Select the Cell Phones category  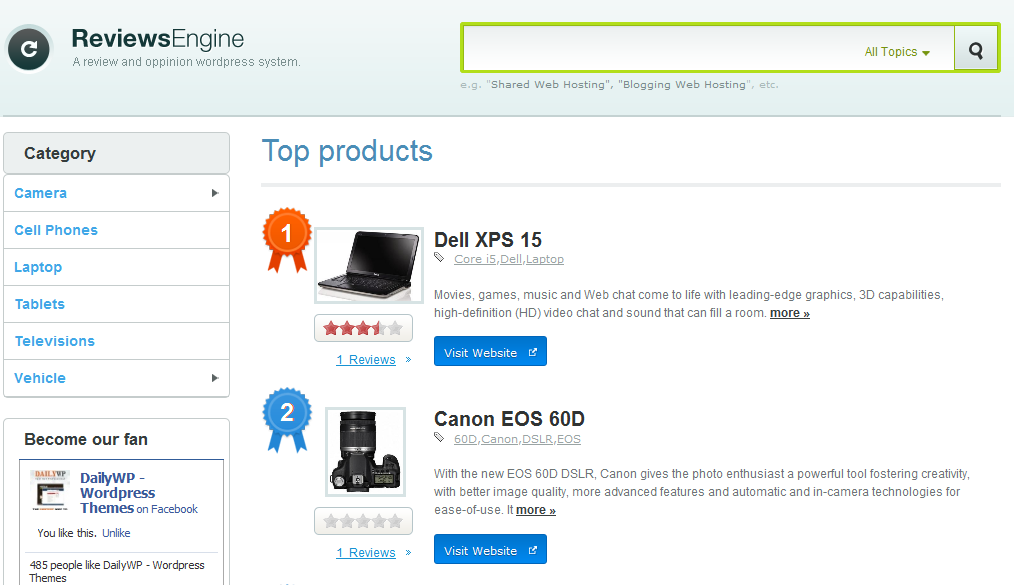click(x=56, y=230)
